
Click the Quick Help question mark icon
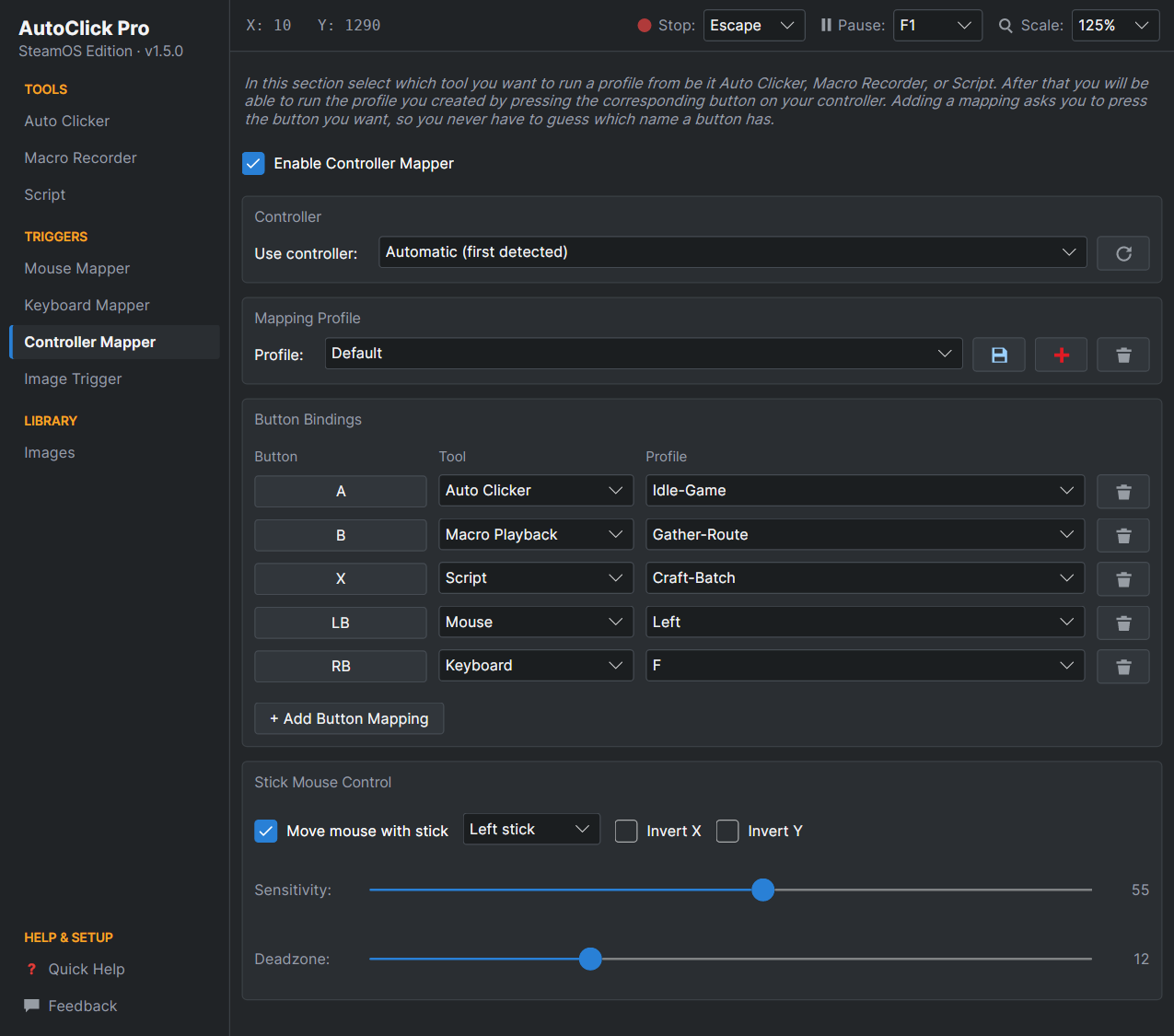click(32, 969)
